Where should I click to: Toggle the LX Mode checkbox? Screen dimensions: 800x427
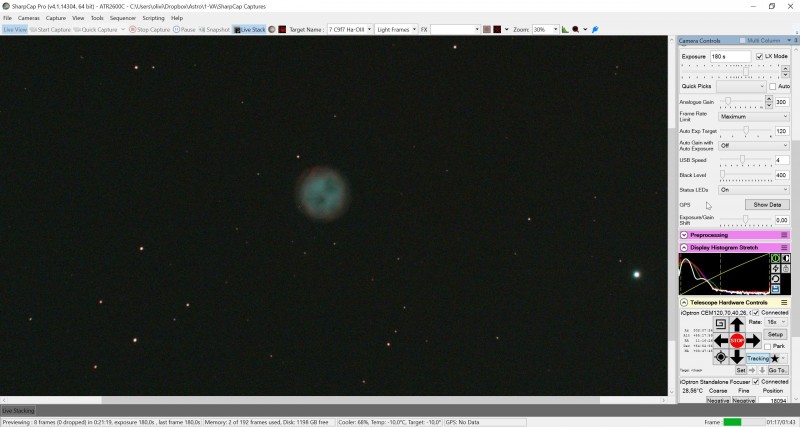(x=759, y=56)
